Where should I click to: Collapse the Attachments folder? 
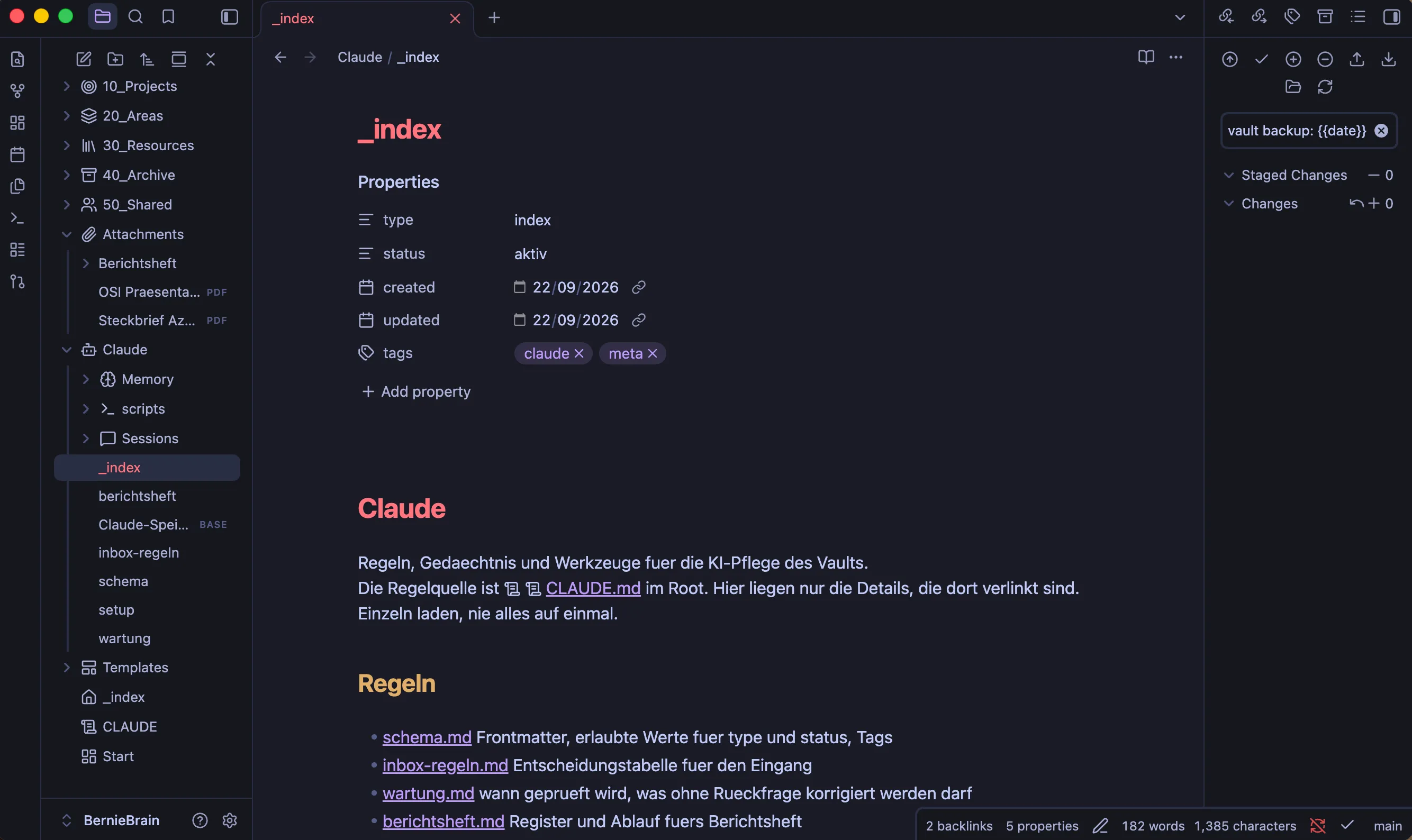coord(66,234)
